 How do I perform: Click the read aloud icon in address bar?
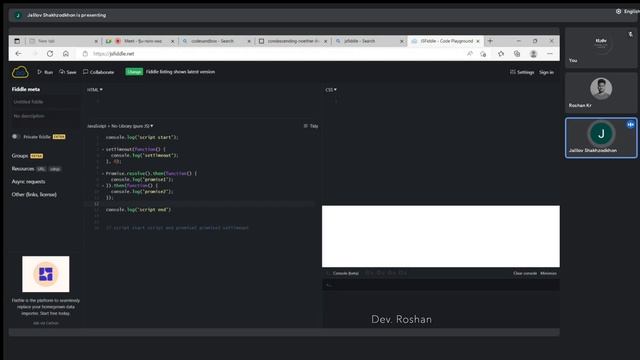tap(470, 53)
